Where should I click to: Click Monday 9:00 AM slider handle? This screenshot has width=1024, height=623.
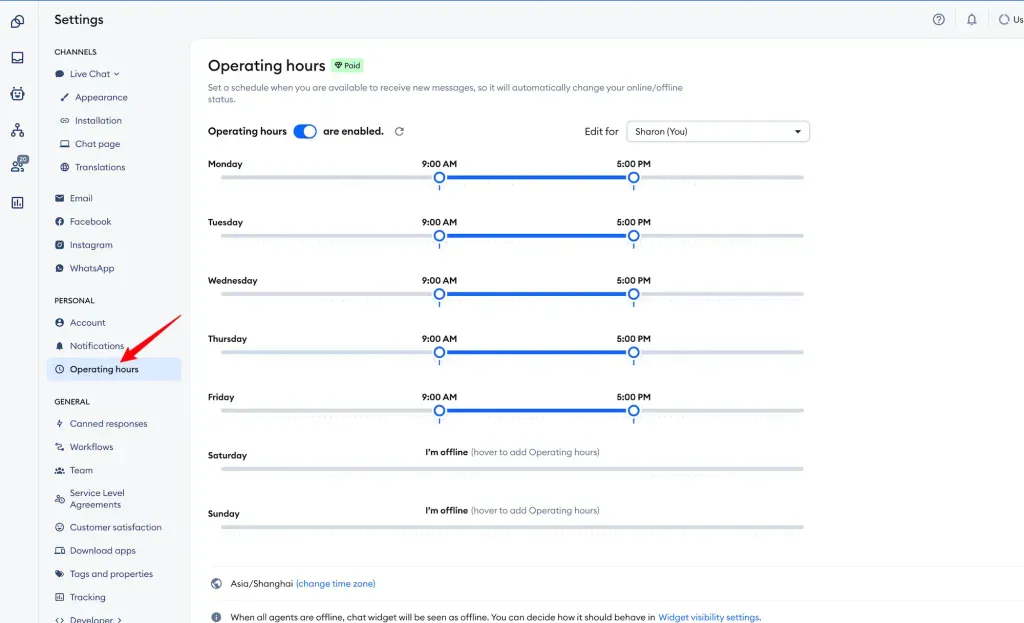tap(440, 178)
